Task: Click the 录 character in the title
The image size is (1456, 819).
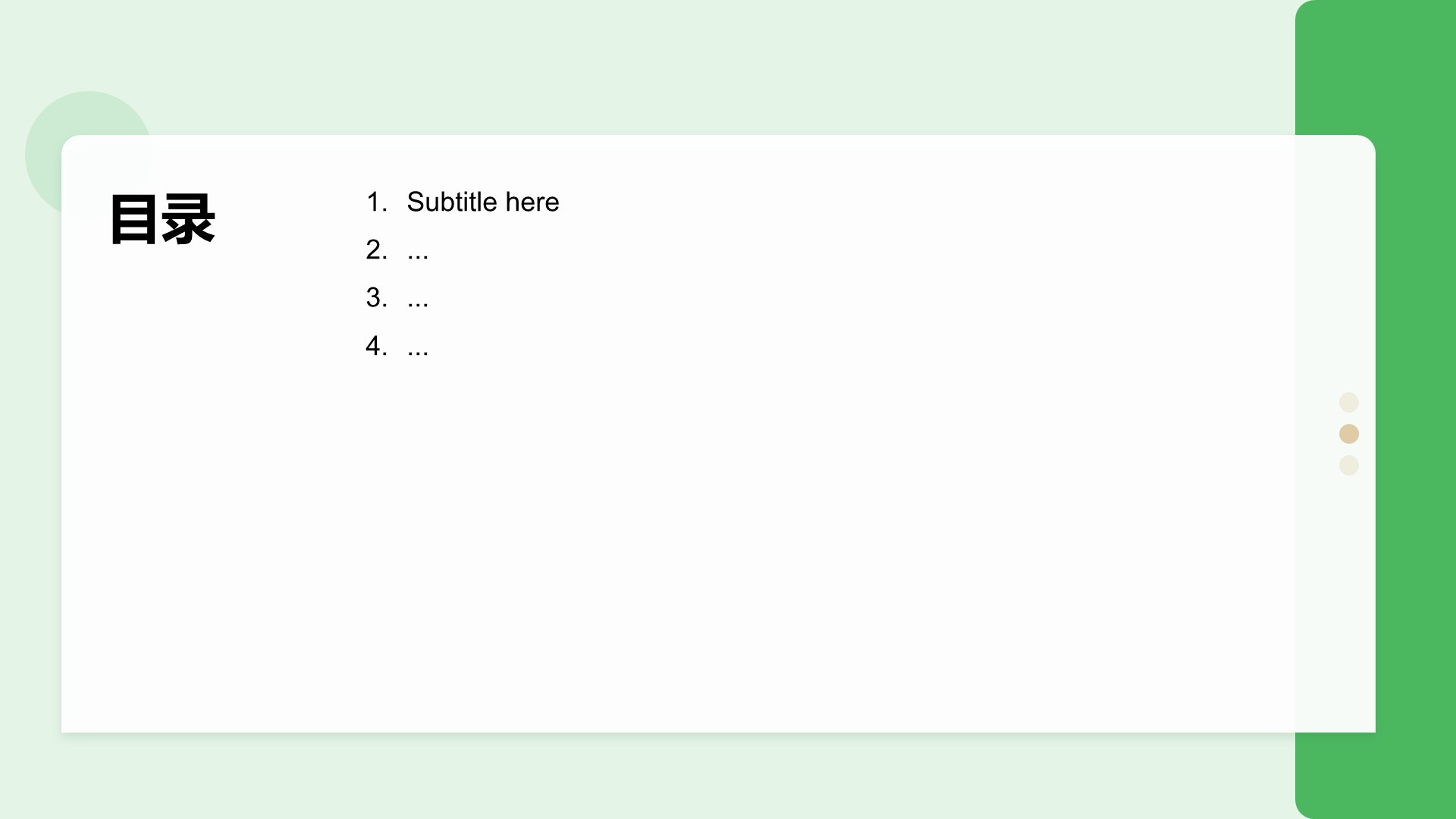Action: point(190,219)
